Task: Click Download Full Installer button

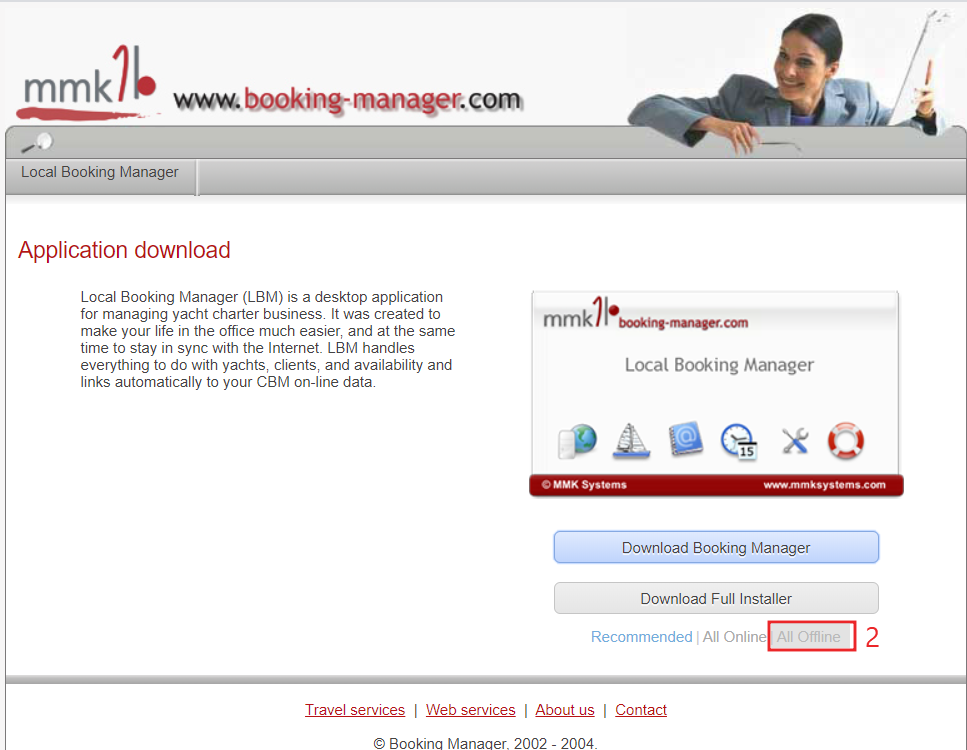Action: coord(716,598)
